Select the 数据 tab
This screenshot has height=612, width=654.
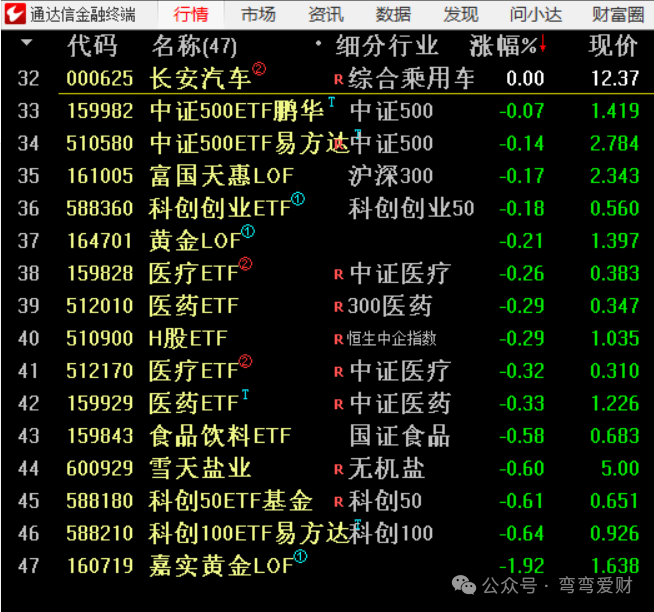(x=393, y=15)
